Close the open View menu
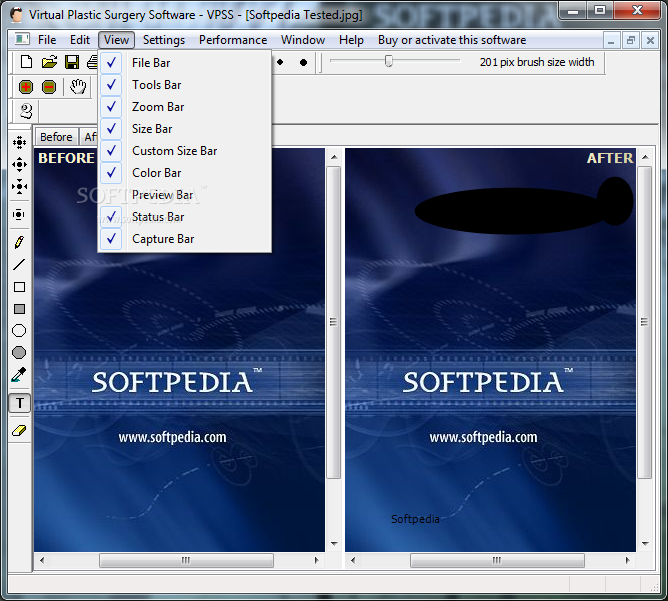Image resolution: width=668 pixels, height=601 pixels. (116, 40)
